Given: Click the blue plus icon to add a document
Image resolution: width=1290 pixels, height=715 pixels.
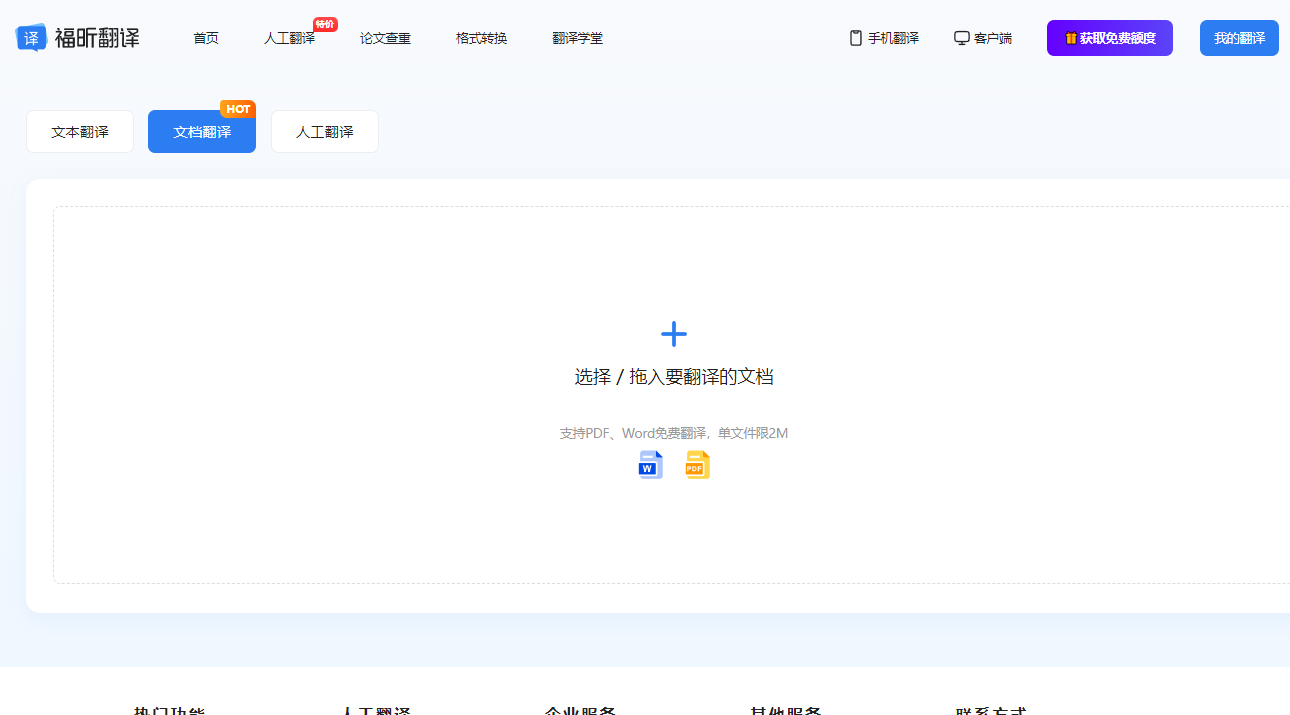Looking at the screenshot, I should 674,334.
